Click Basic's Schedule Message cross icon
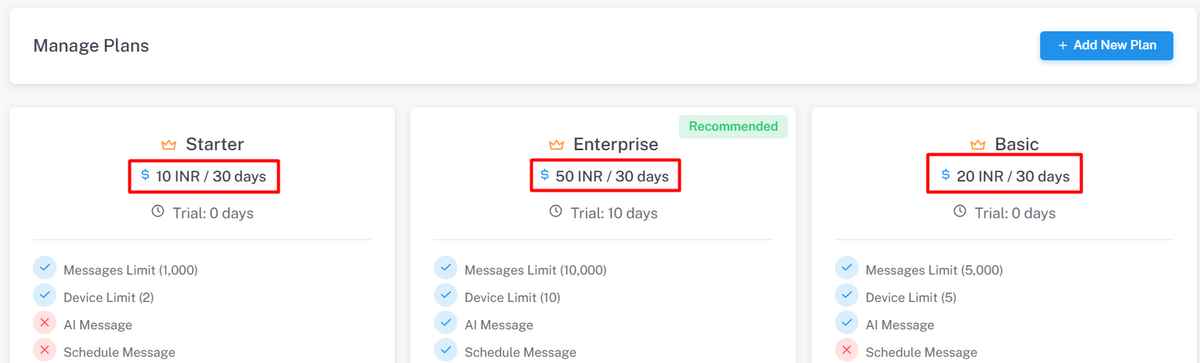The image size is (1200, 363). coord(846,350)
